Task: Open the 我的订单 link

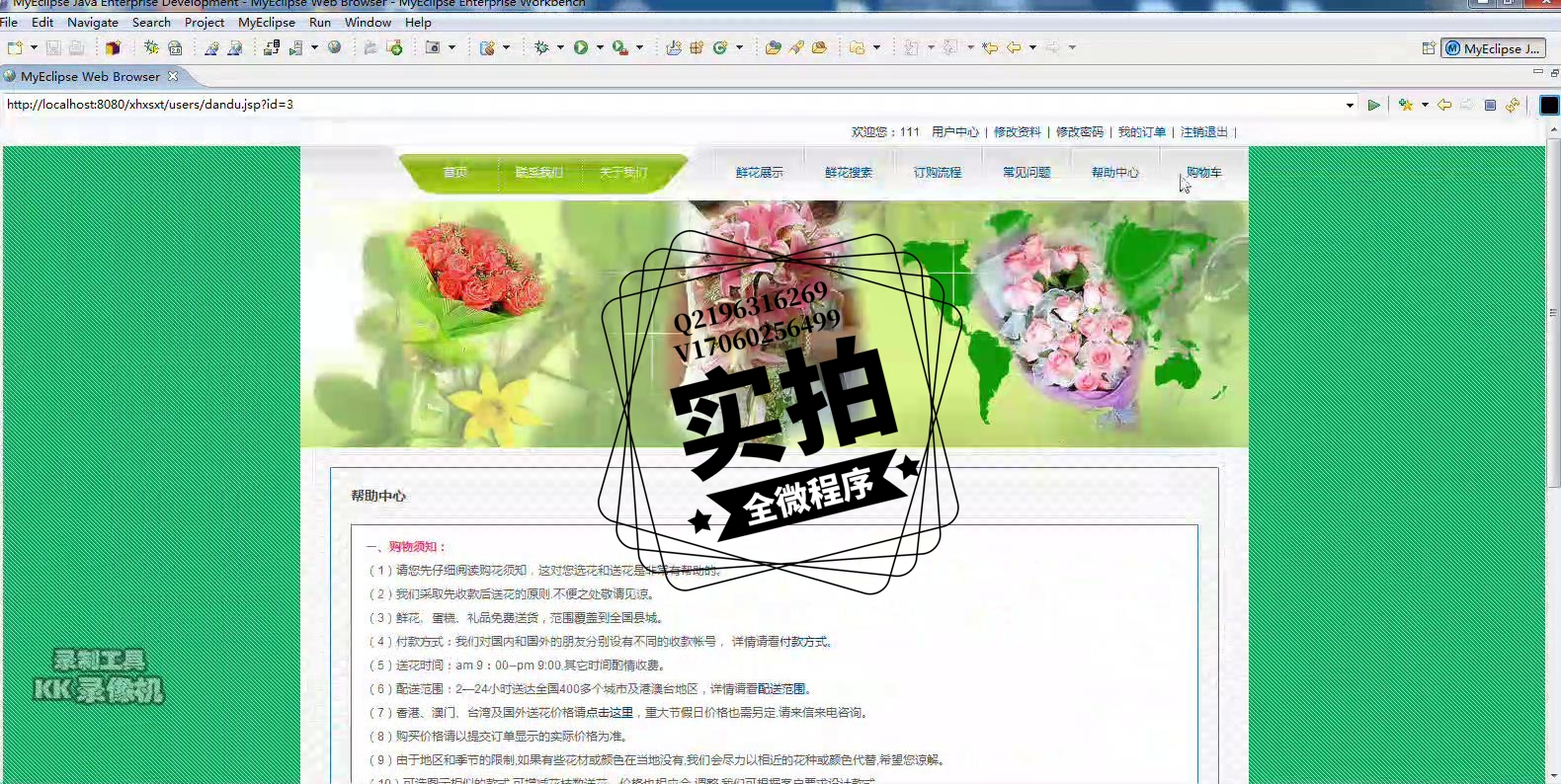Action: pos(1142,131)
